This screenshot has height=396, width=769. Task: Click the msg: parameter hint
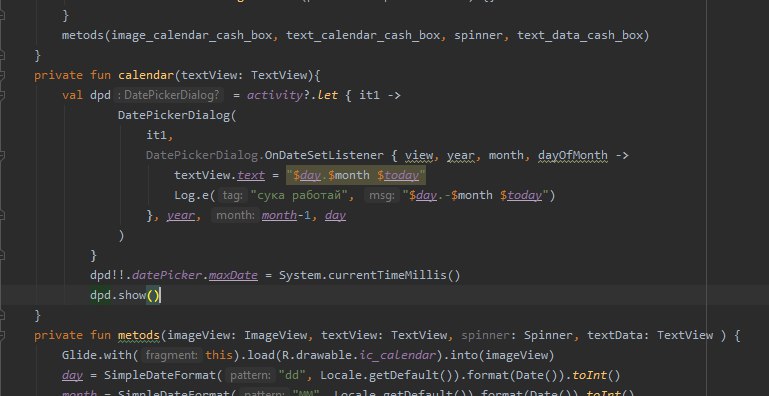[382, 195]
